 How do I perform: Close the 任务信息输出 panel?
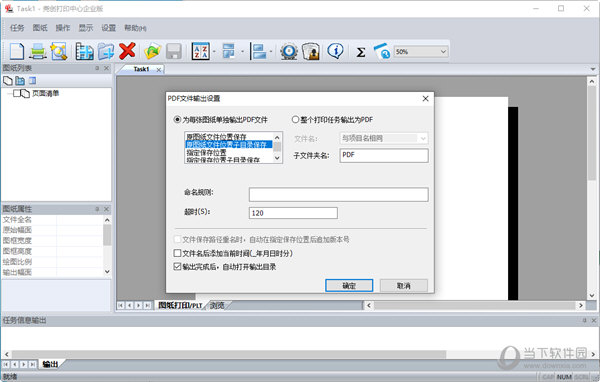pos(594,320)
